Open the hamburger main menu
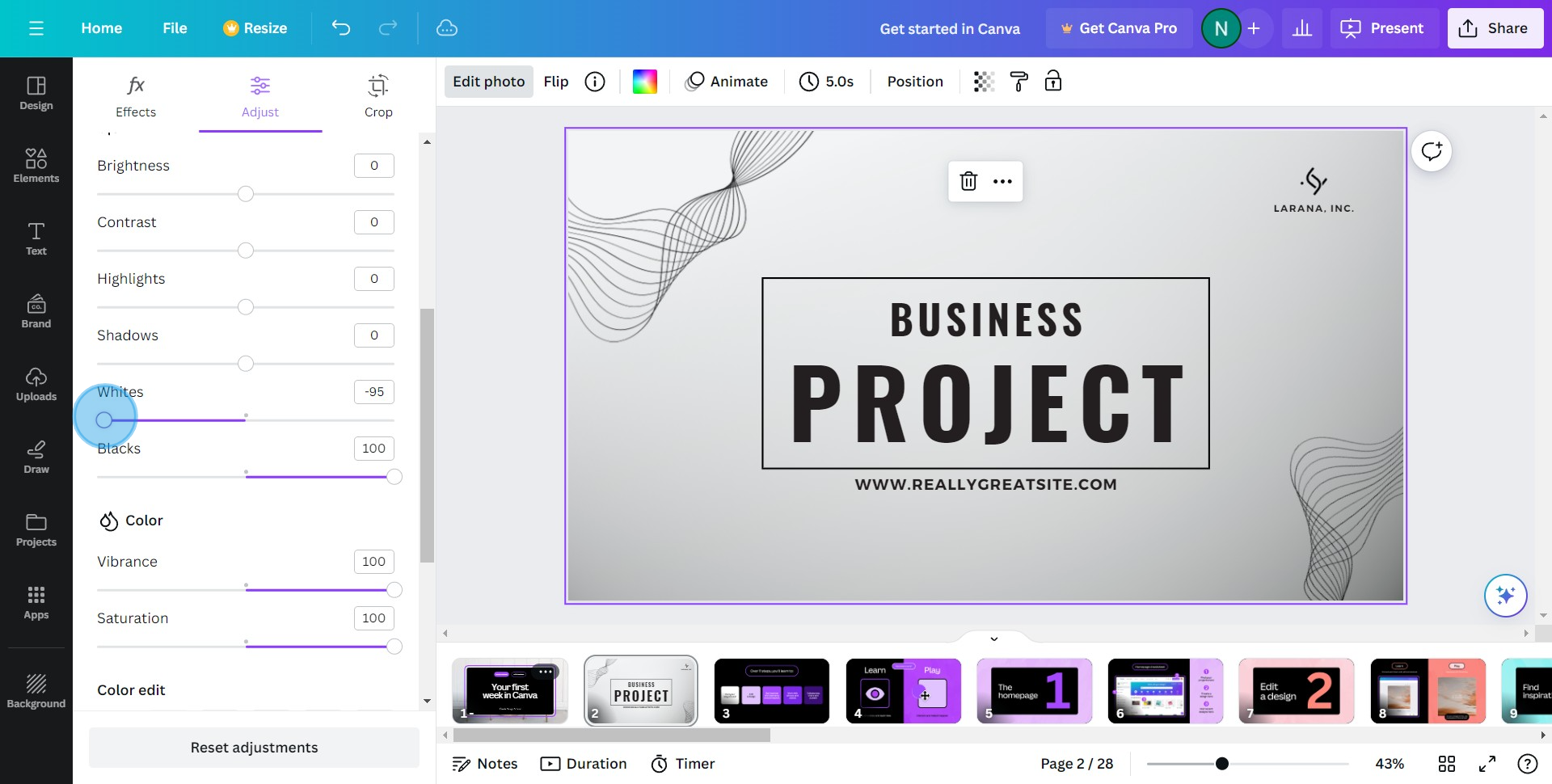 click(36, 28)
